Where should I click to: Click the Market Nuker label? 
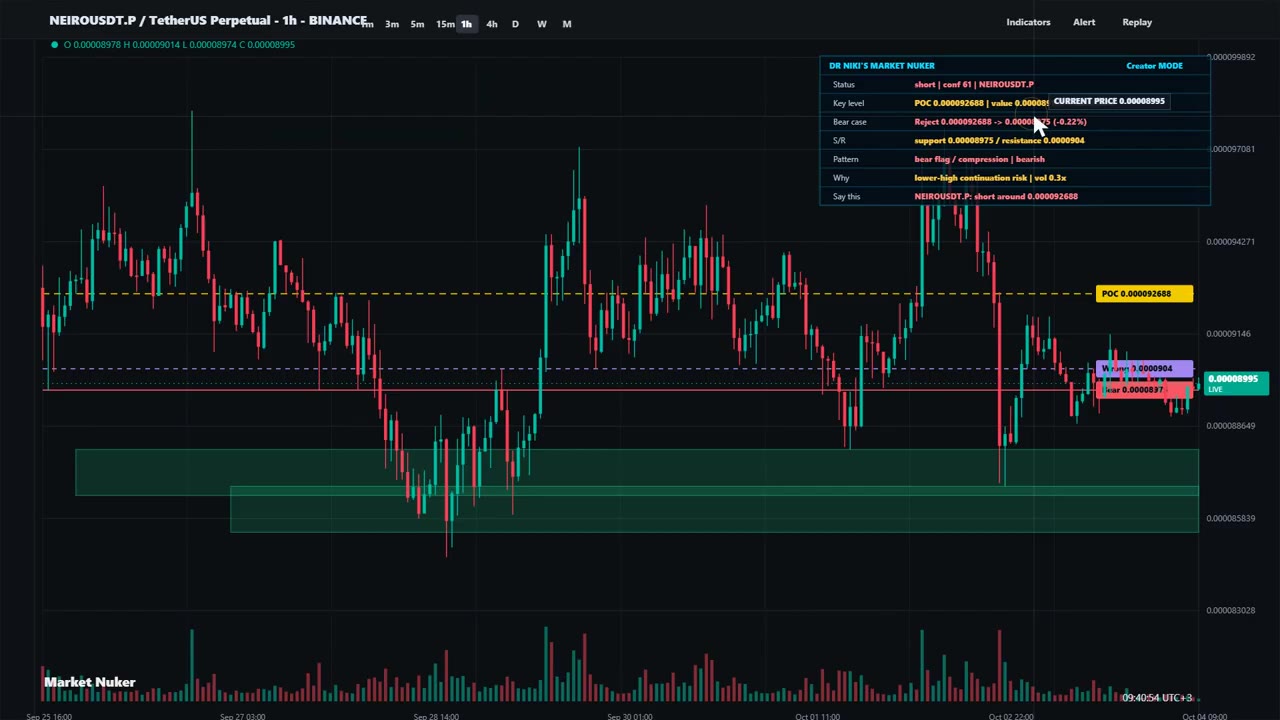click(90, 682)
